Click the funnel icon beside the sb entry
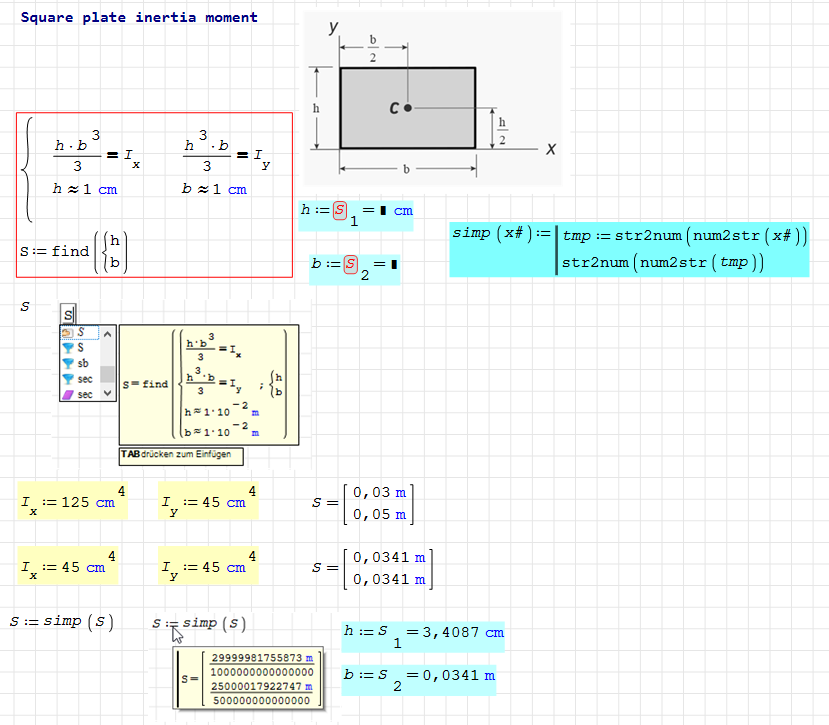Viewport: 829px width, 725px height. pos(68,363)
